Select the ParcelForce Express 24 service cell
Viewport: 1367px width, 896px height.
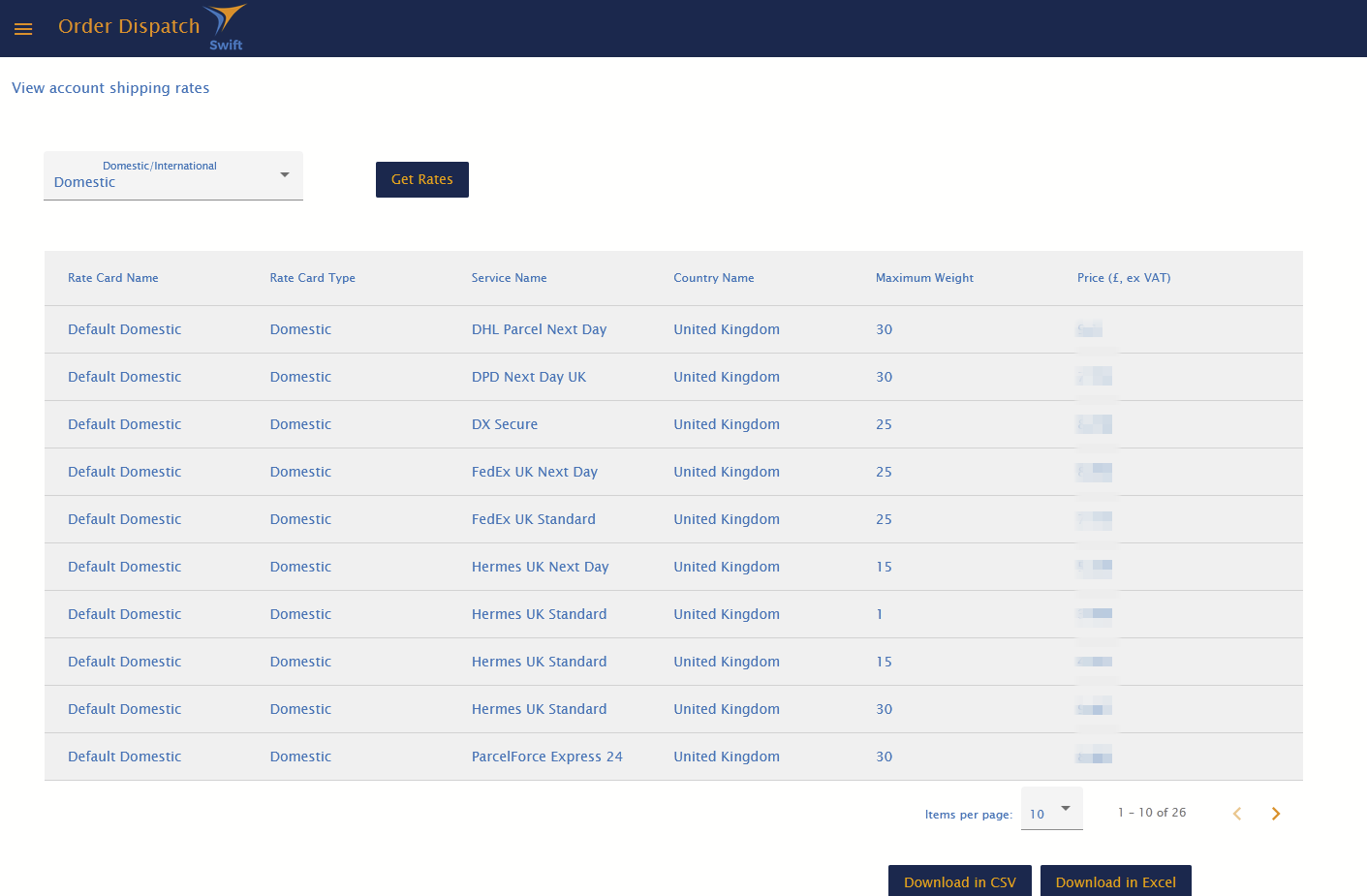click(547, 757)
